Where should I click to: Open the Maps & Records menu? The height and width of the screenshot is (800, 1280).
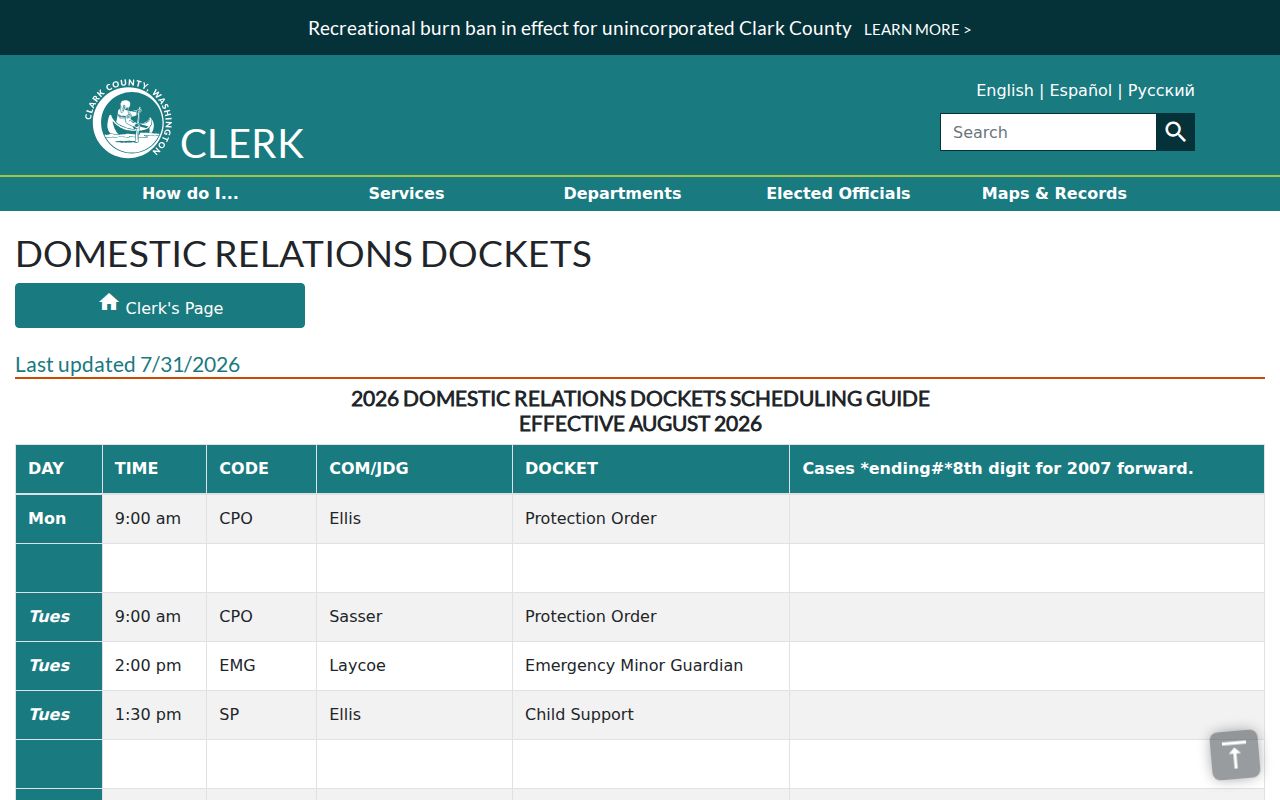click(1054, 194)
